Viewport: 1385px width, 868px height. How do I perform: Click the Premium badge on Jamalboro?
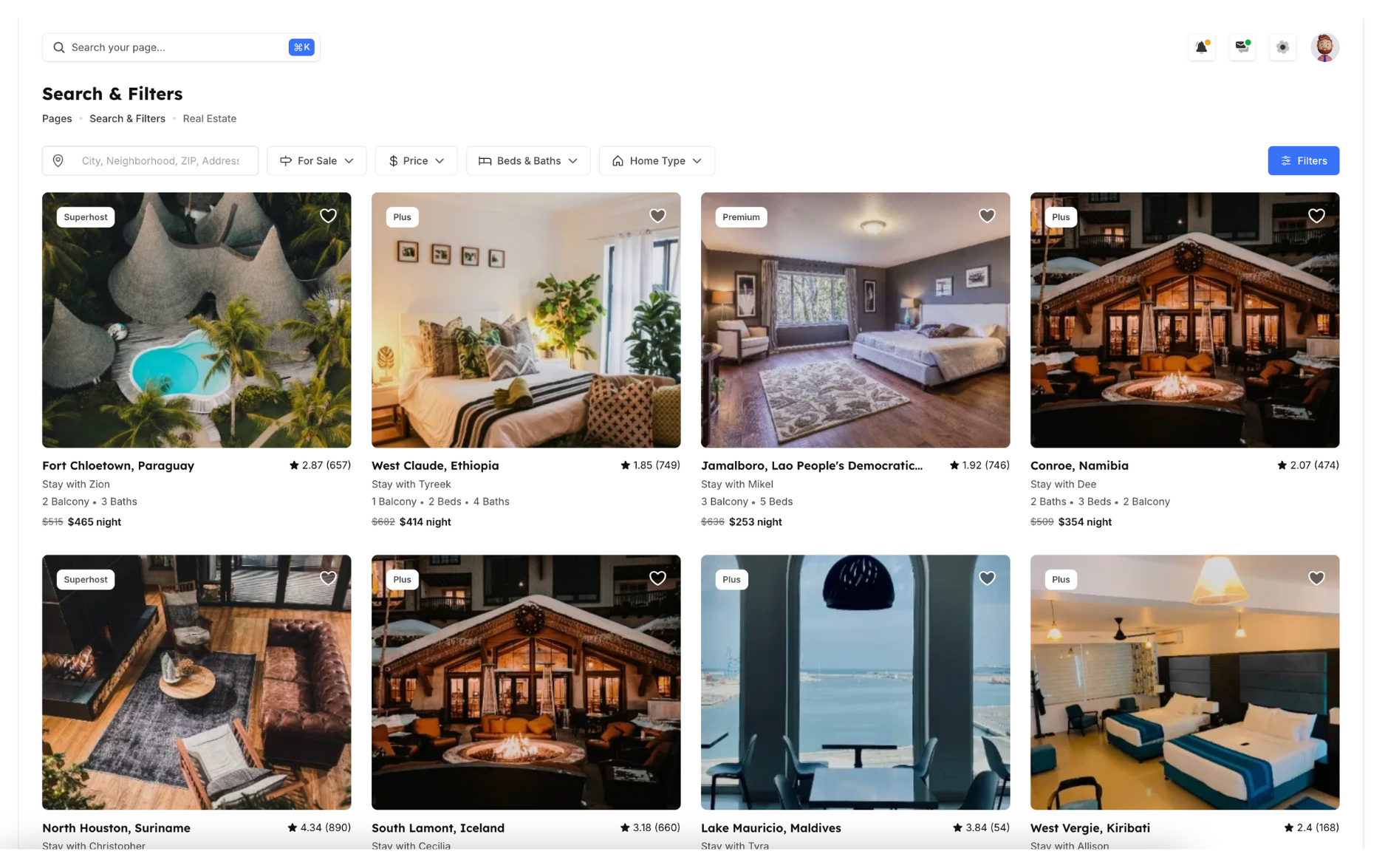741,216
